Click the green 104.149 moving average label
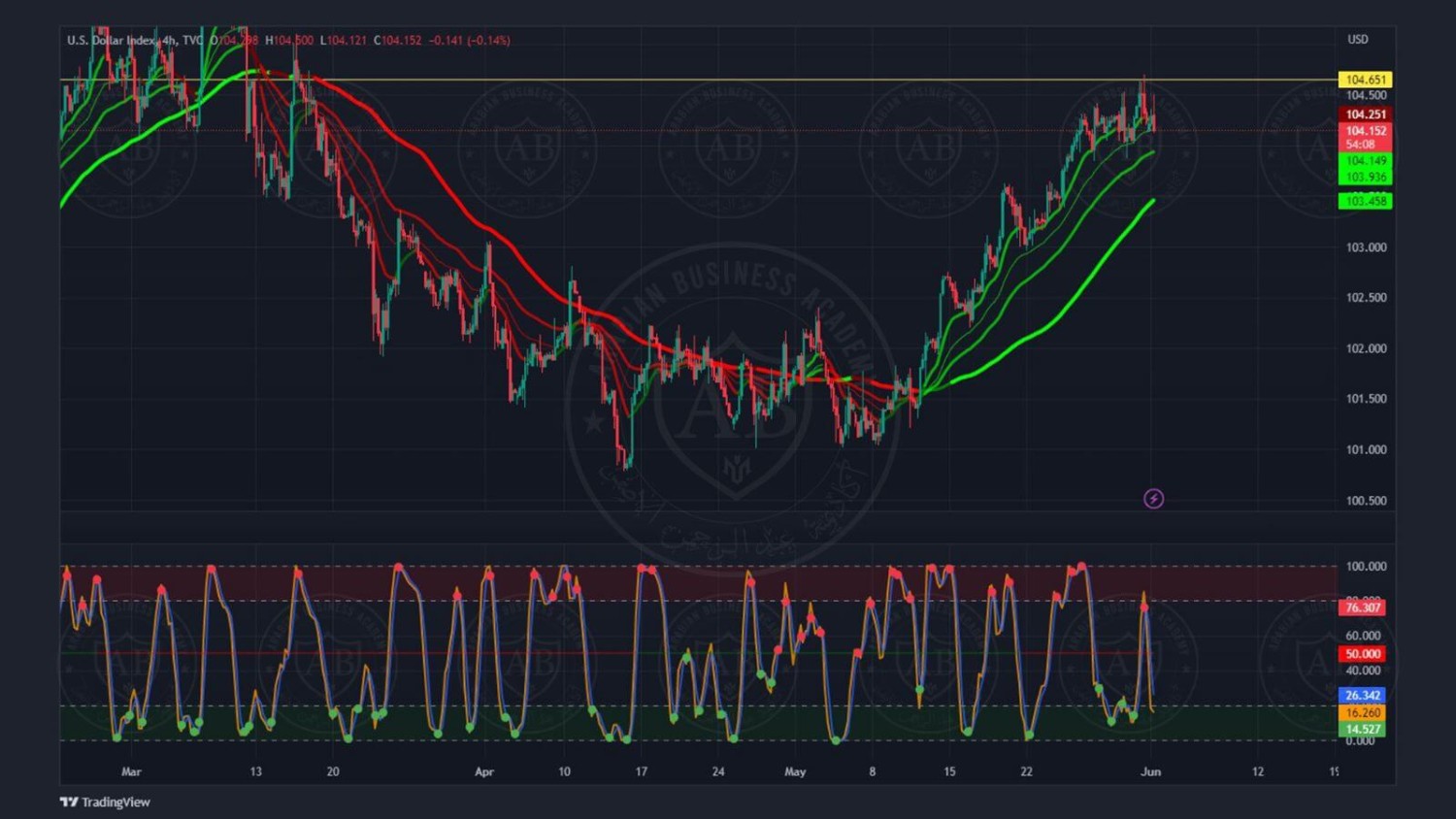Viewport: 1456px width, 819px height. pos(1365,161)
